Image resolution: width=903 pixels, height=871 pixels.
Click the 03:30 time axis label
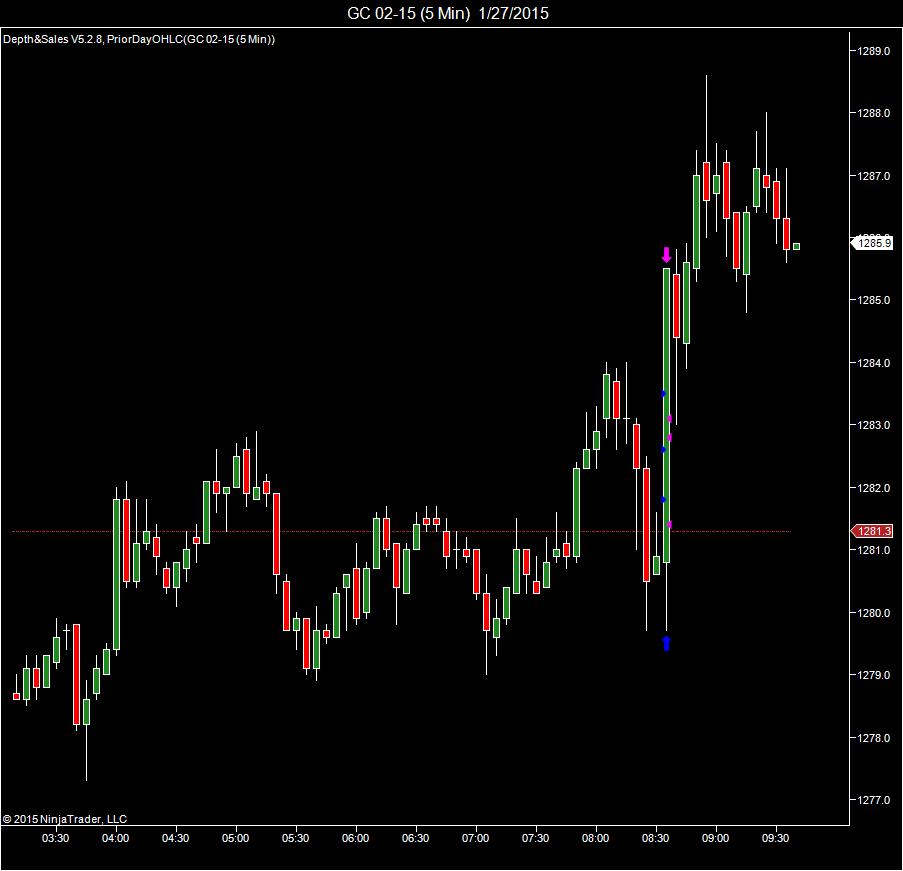click(55, 838)
